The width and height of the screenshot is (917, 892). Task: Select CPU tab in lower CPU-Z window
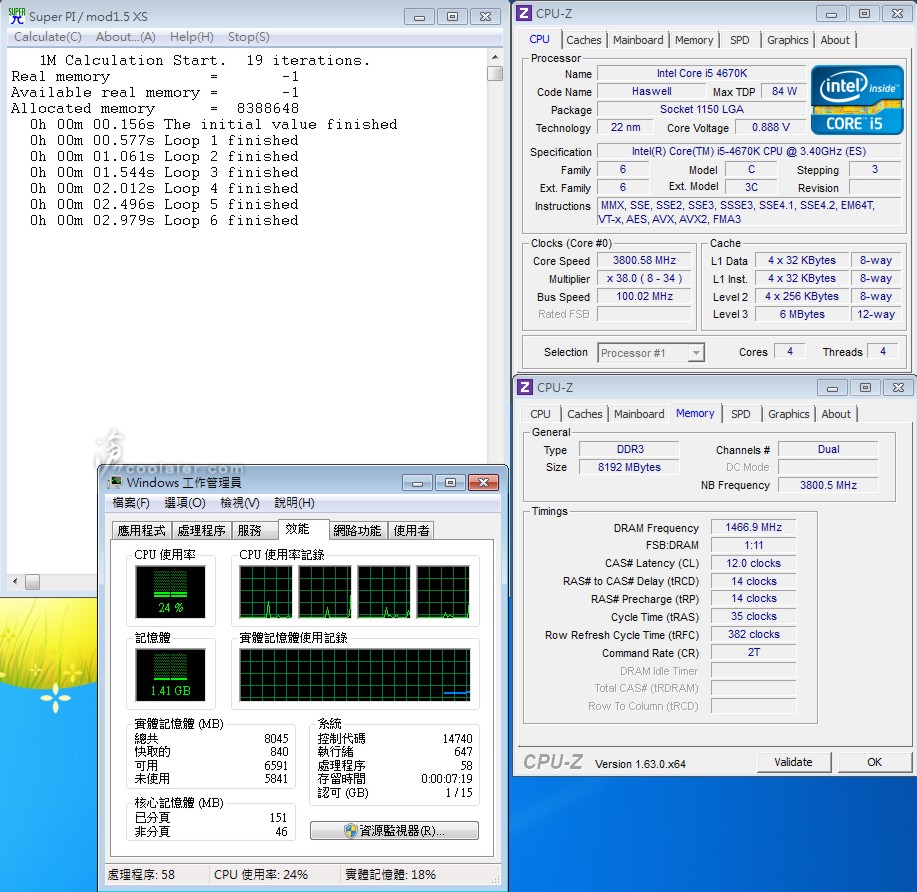[x=540, y=414]
